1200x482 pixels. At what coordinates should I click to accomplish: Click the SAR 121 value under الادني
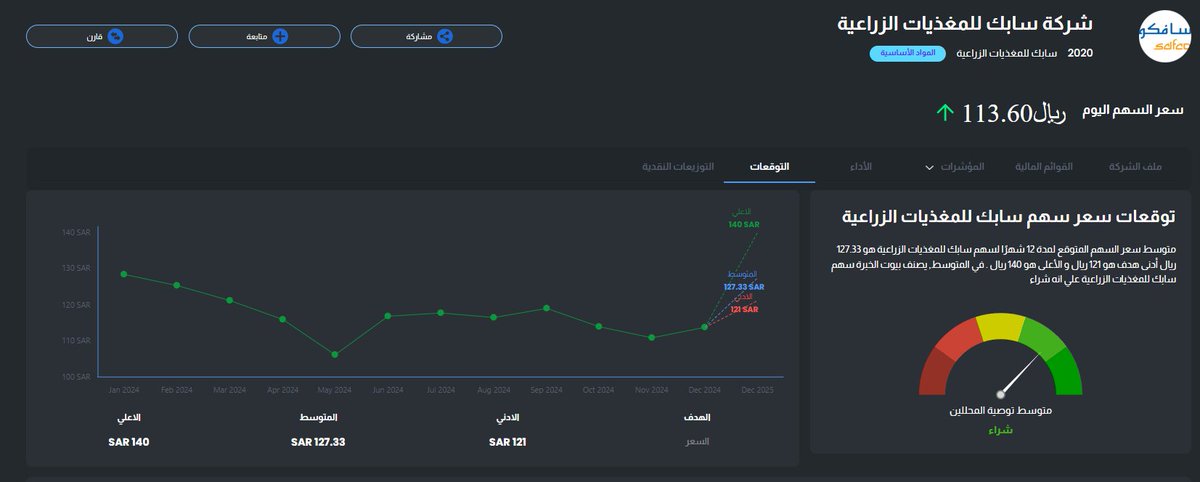pyautogui.click(x=507, y=441)
